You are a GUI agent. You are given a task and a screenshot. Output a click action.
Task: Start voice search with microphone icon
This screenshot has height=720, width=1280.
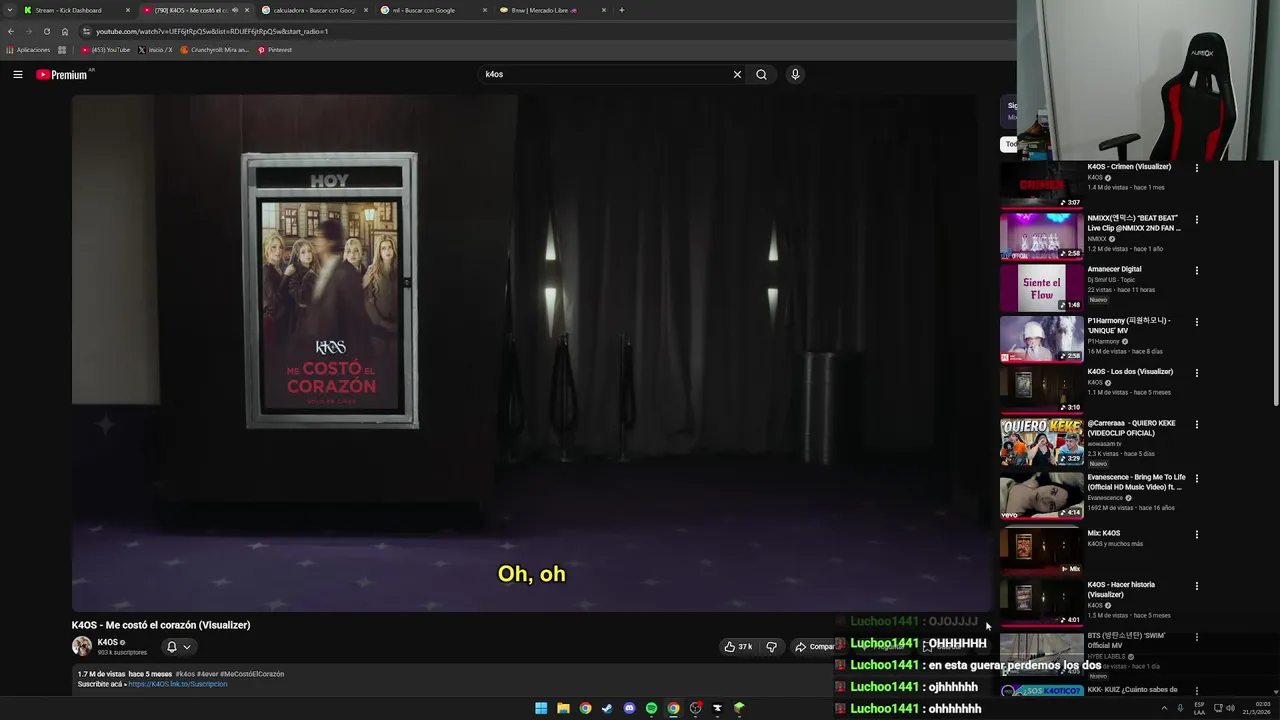click(x=795, y=74)
